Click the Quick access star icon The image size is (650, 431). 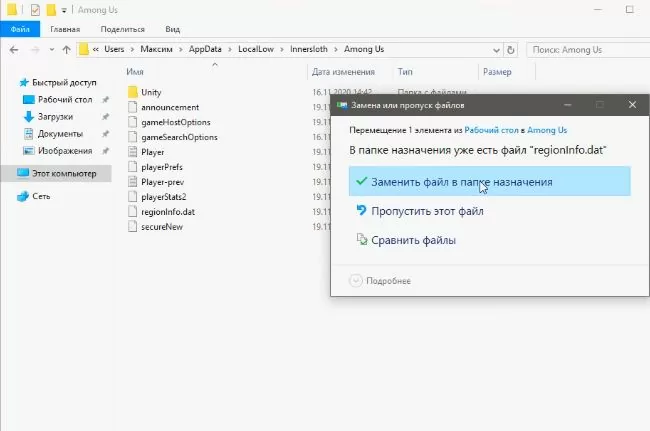tap(24, 82)
